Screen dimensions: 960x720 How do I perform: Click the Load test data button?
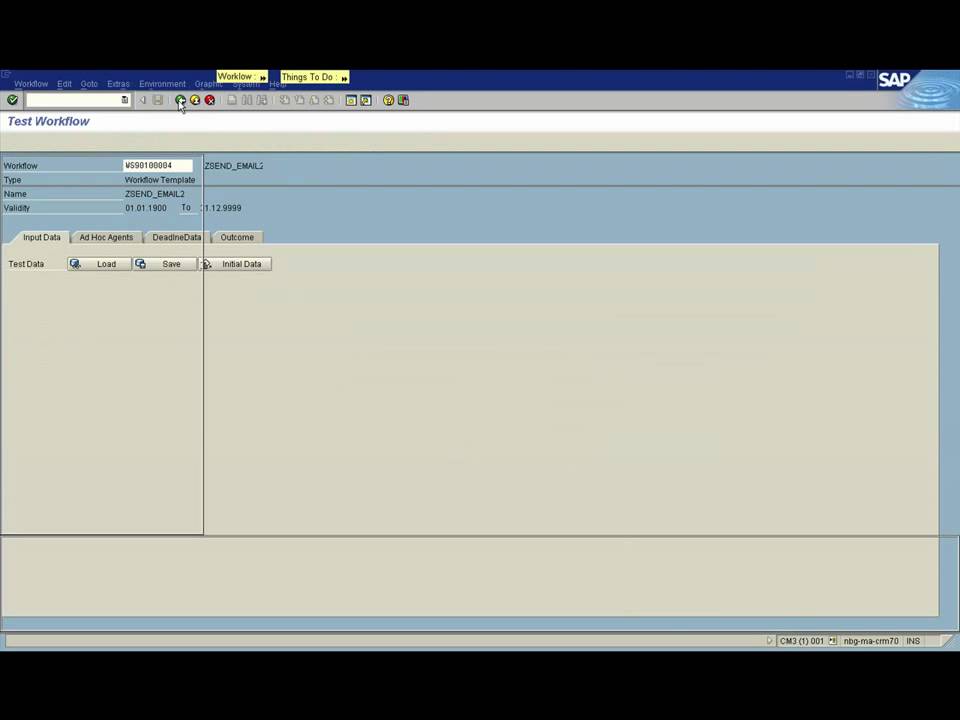99,264
